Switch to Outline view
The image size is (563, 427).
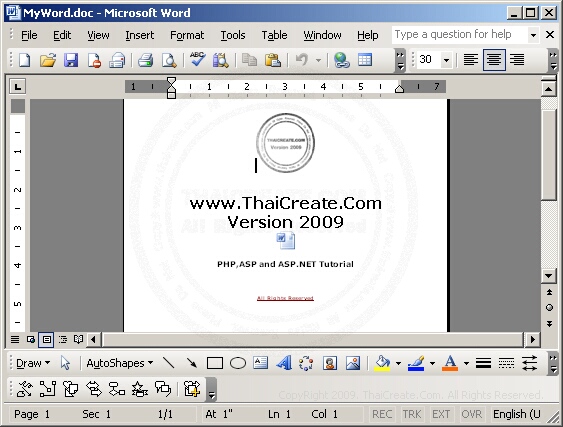63,339
